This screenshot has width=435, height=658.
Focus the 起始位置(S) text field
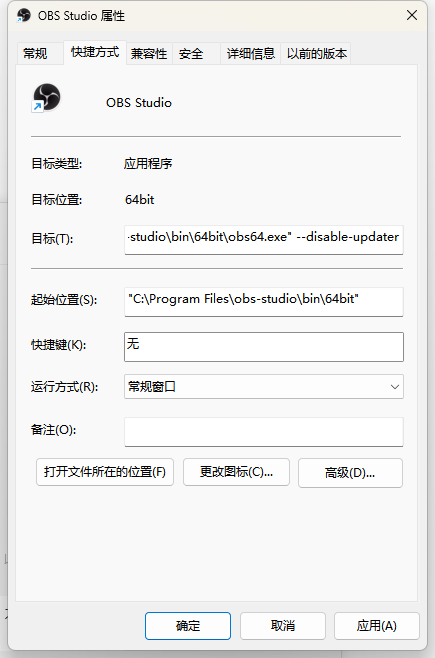[264, 301]
